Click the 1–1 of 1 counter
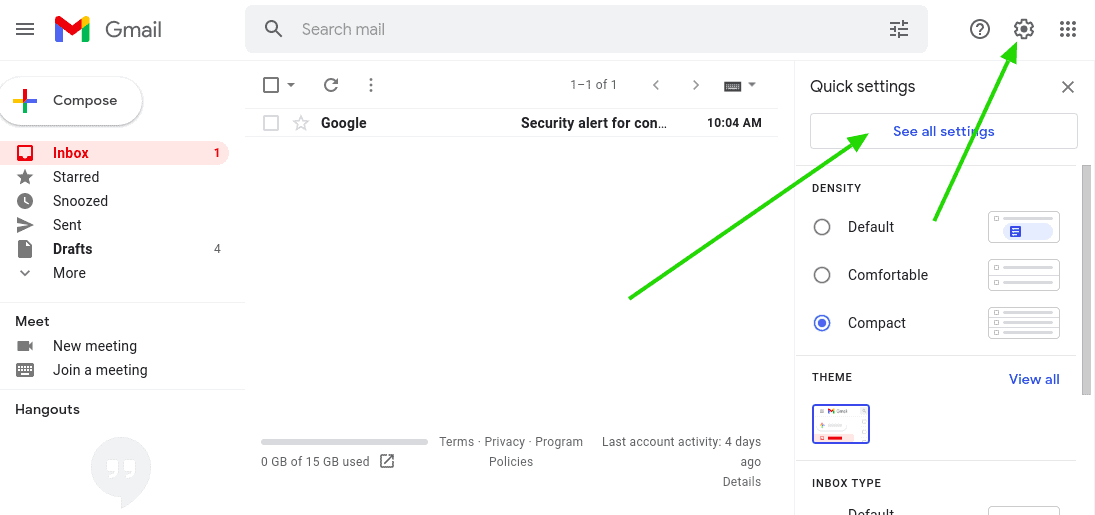Viewport: 1095px width, 515px height. 594,85
